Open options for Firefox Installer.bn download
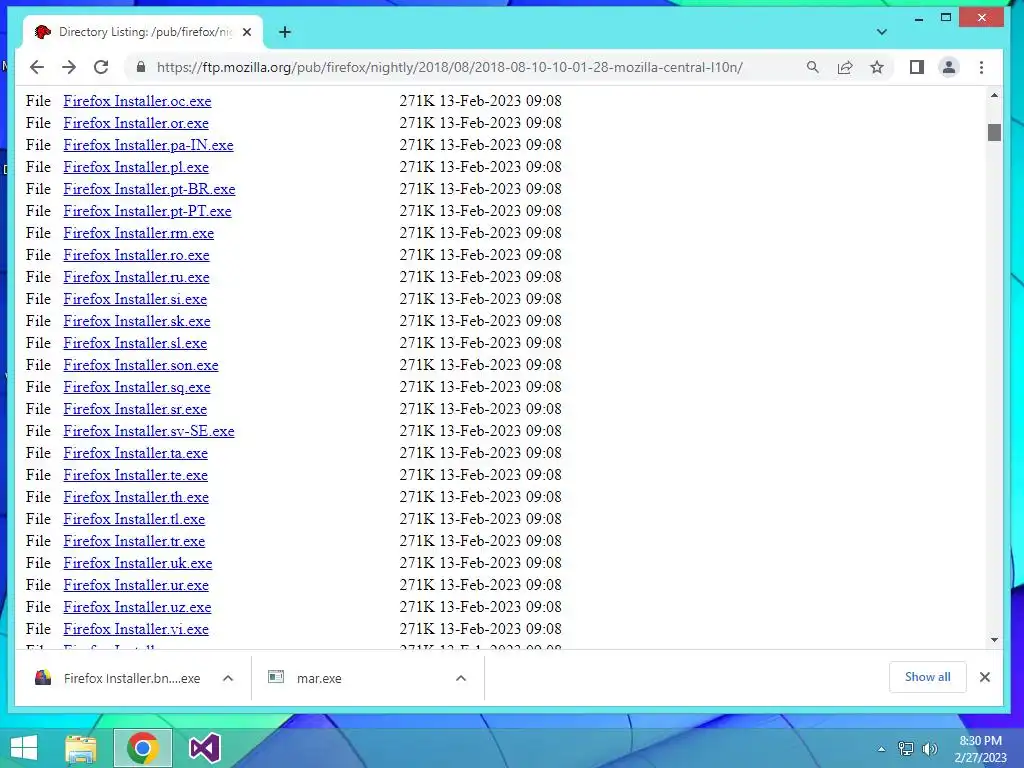1024x768 pixels. coord(228,678)
